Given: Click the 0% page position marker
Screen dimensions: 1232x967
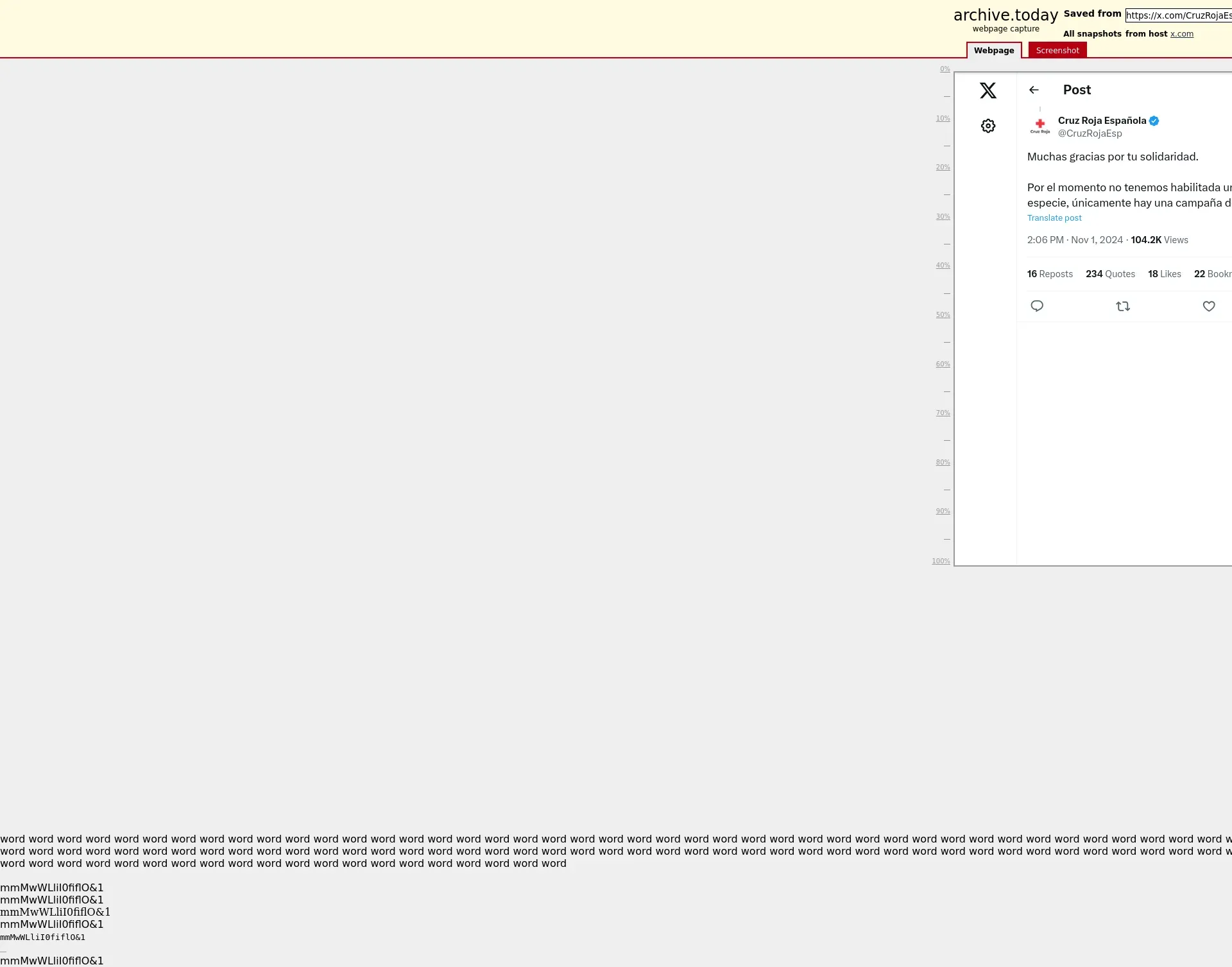Looking at the screenshot, I should pyautogui.click(x=945, y=69).
